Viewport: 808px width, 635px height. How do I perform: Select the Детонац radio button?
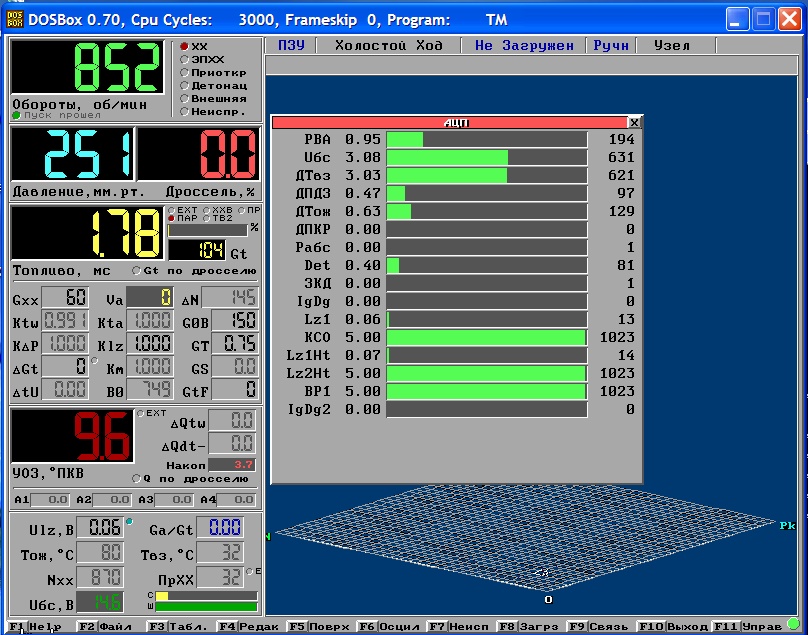[x=184, y=86]
